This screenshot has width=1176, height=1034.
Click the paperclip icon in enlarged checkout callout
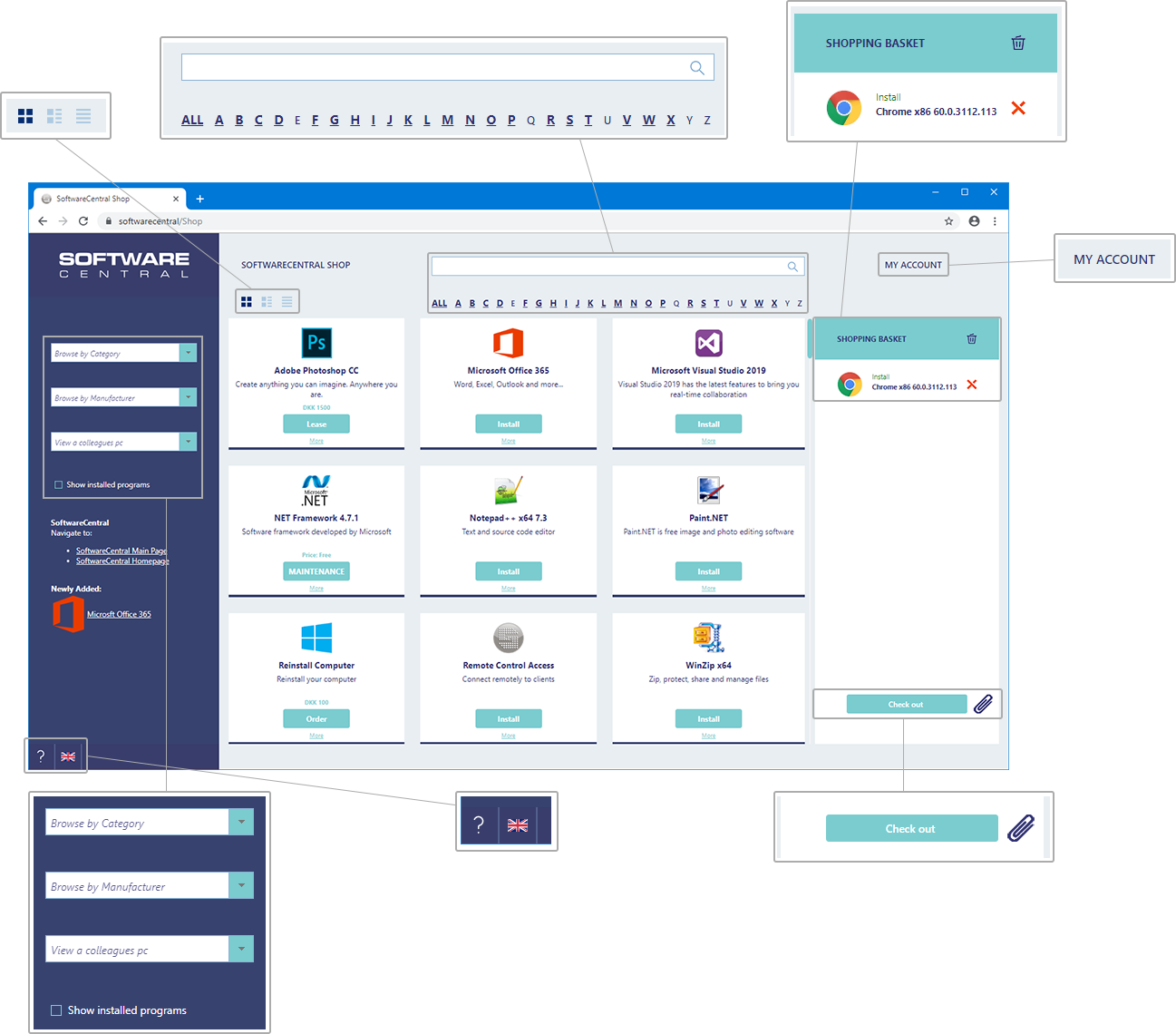pos(1021,828)
